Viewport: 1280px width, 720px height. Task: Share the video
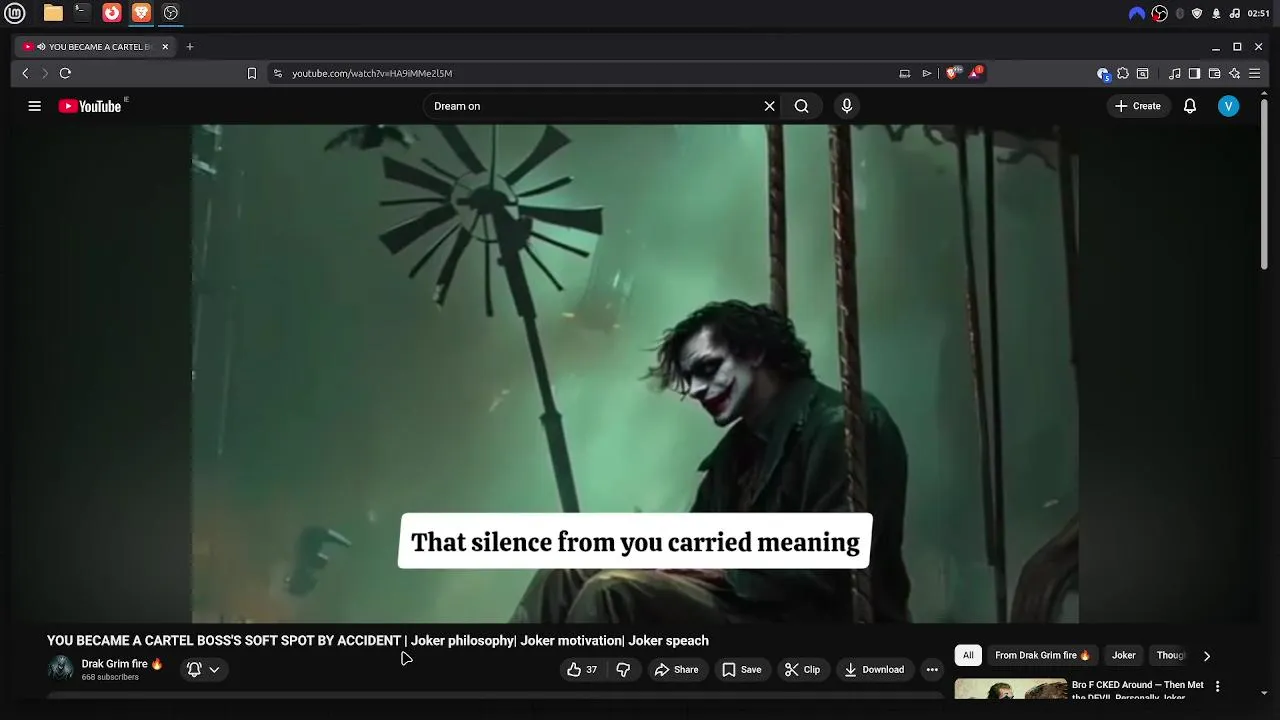pos(676,670)
